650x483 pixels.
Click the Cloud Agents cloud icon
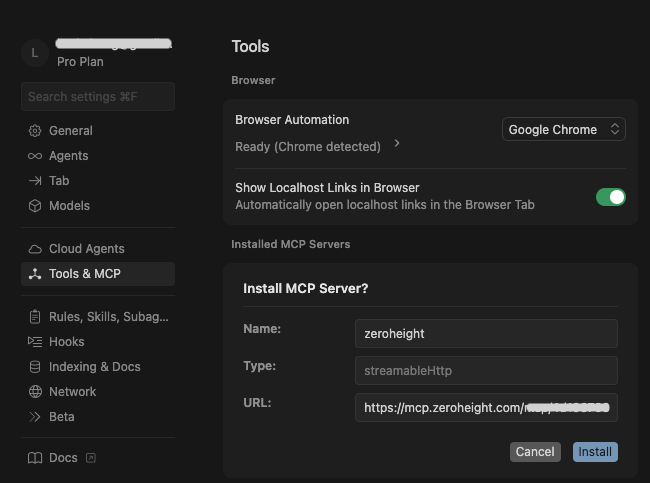pyautogui.click(x=35, y=249)
